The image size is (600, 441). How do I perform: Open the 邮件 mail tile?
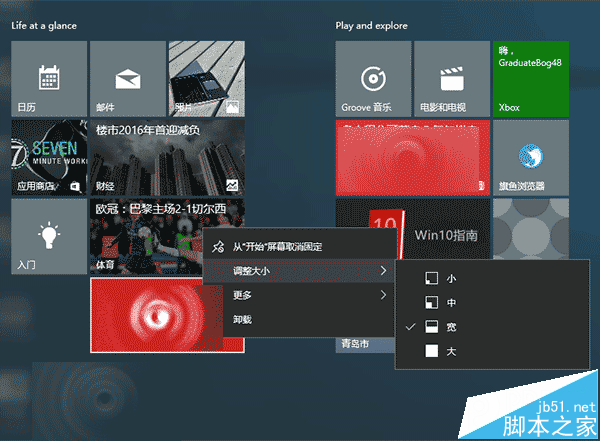coord(128,79)
